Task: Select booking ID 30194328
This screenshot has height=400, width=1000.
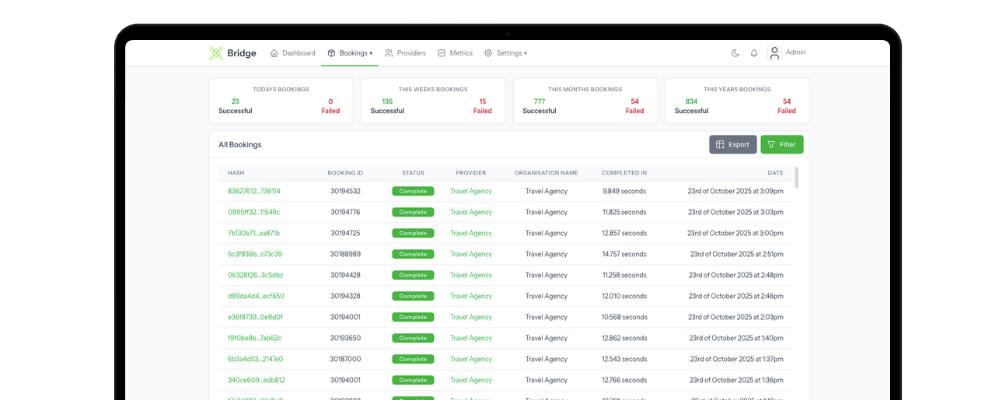Action: (x=346, y=296)
